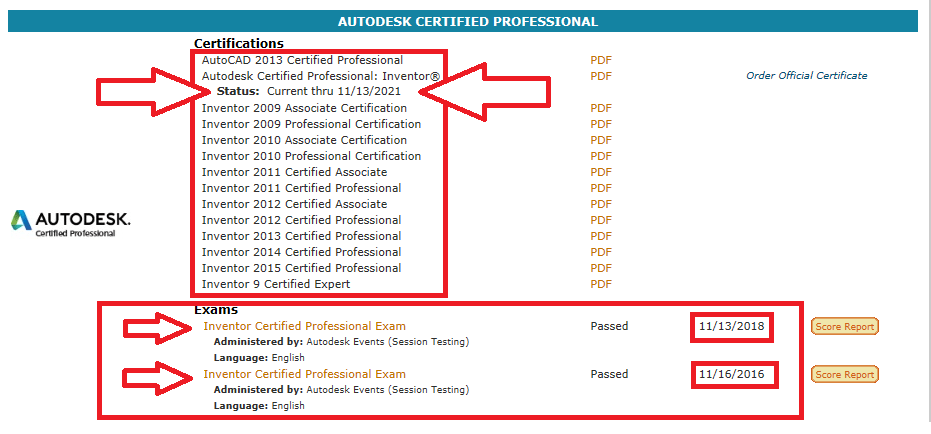The height and width of the screenshot is (434, 931).
Task: Open PDF for Inventor 2010 Professional Certification
Action: tap(601, 156)
